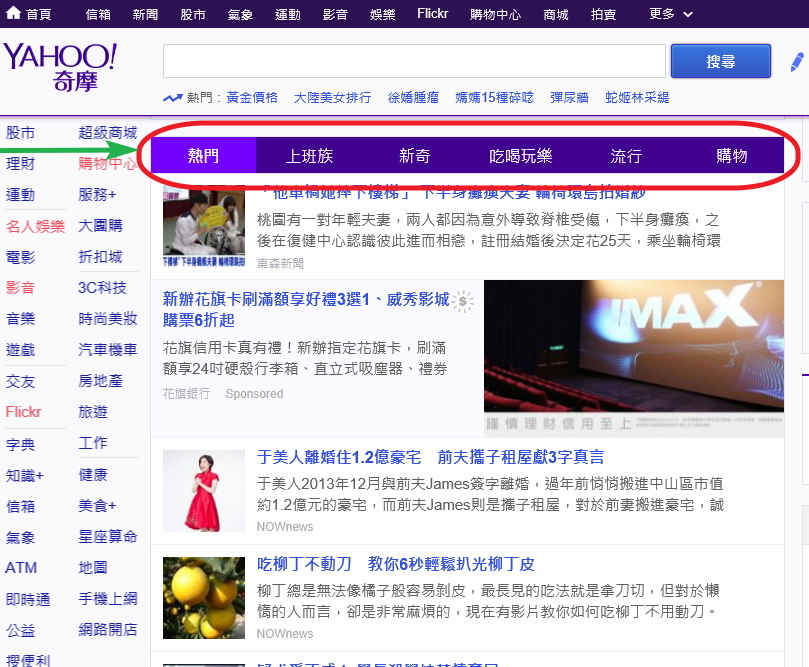The width and height of the screenshot is (809, 667).
Task: Open 時尚美妝 in left sidebar
Action: tap(107, 319)
